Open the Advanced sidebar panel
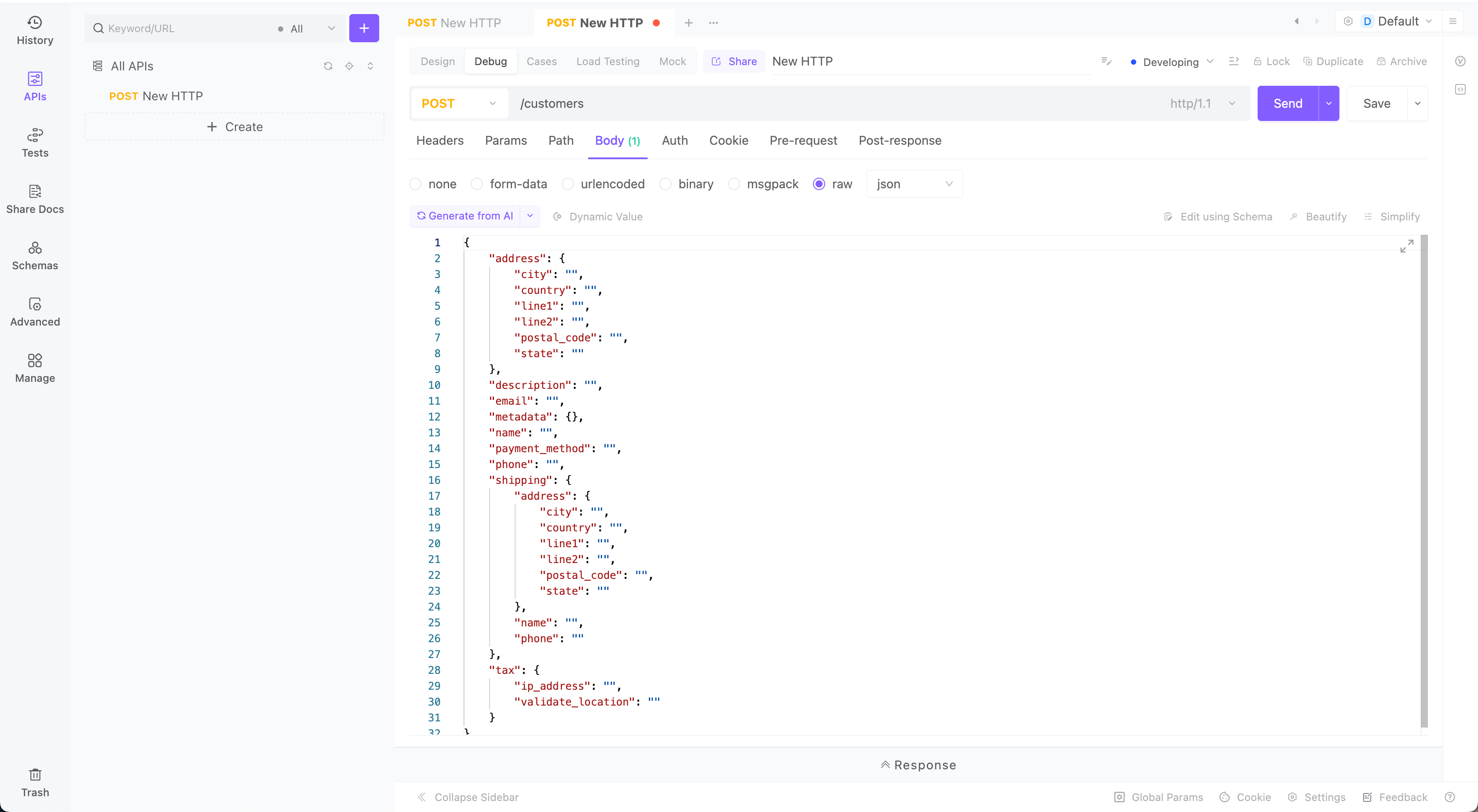This screenshot has width=1478, height=812. [35, 311]
